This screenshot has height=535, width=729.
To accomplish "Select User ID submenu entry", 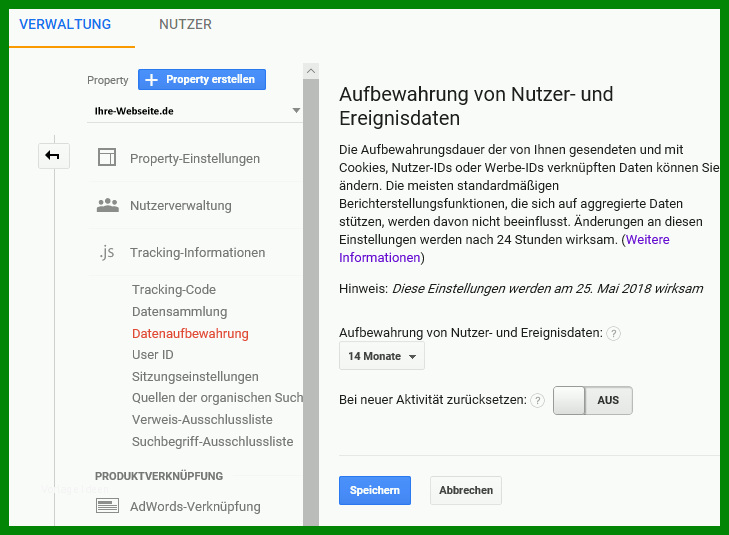I will (x=152, y=355).
